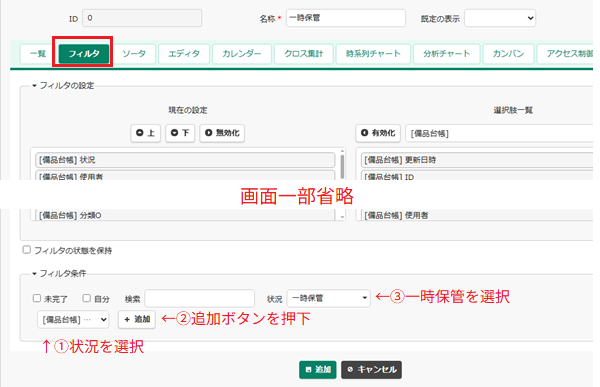The width and height of the screenshot is (600, 387).
Task: Click the キャンセル cancel button
Action: click(372, 370)
